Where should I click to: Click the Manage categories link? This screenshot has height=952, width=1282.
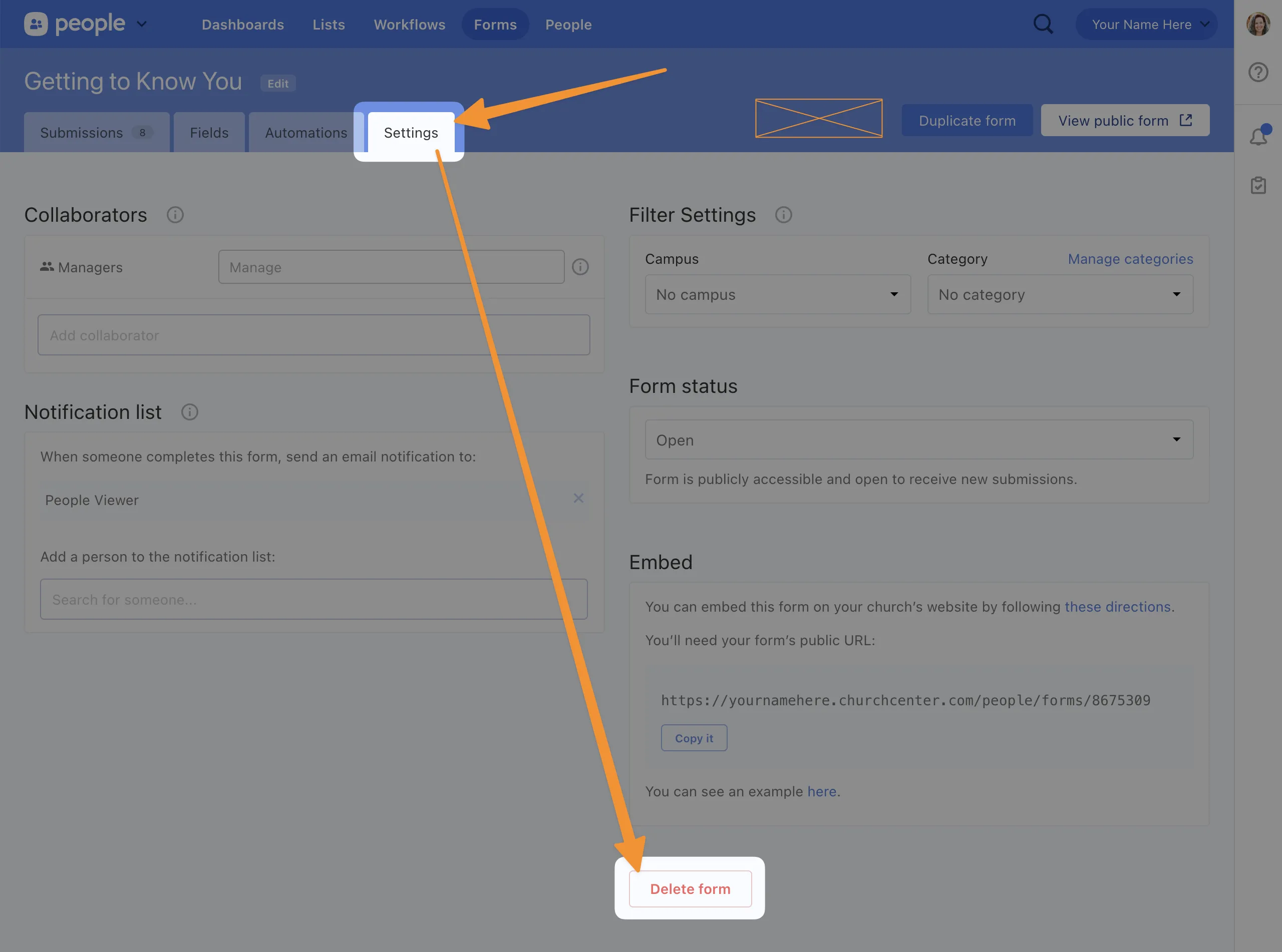1130,259
